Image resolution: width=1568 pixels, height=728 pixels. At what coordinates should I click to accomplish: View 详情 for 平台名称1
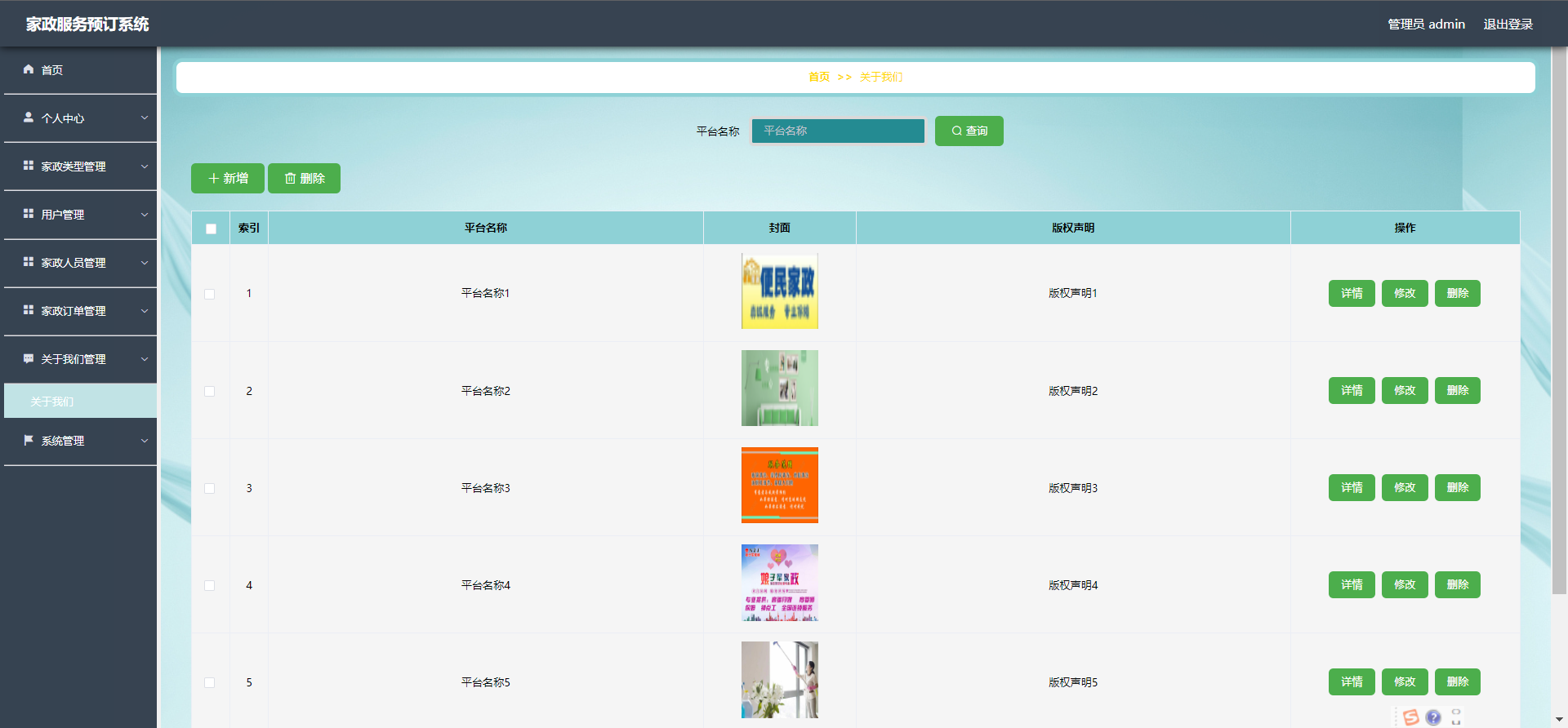(x=1352, y=293)
